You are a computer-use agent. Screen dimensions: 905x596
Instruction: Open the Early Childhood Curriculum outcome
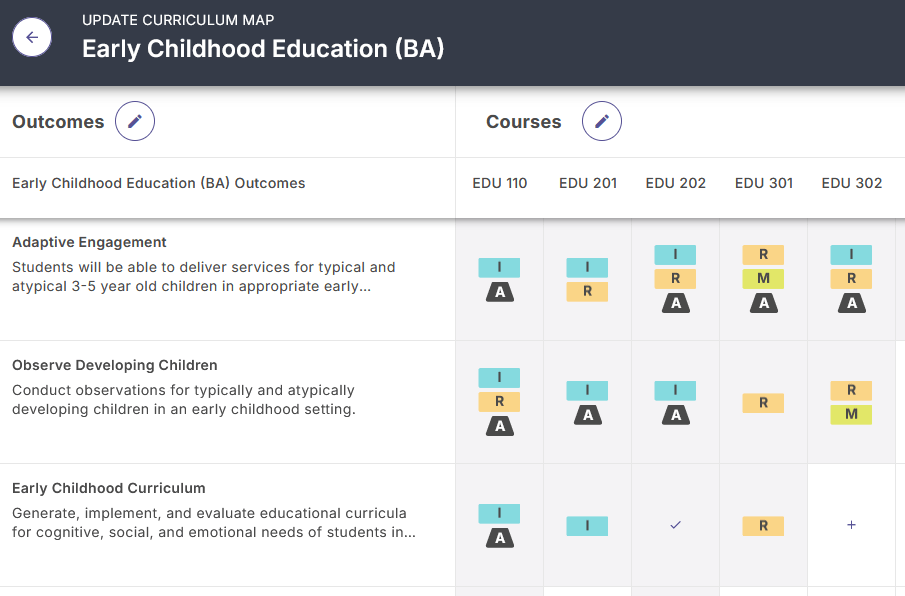click(108, 488)
